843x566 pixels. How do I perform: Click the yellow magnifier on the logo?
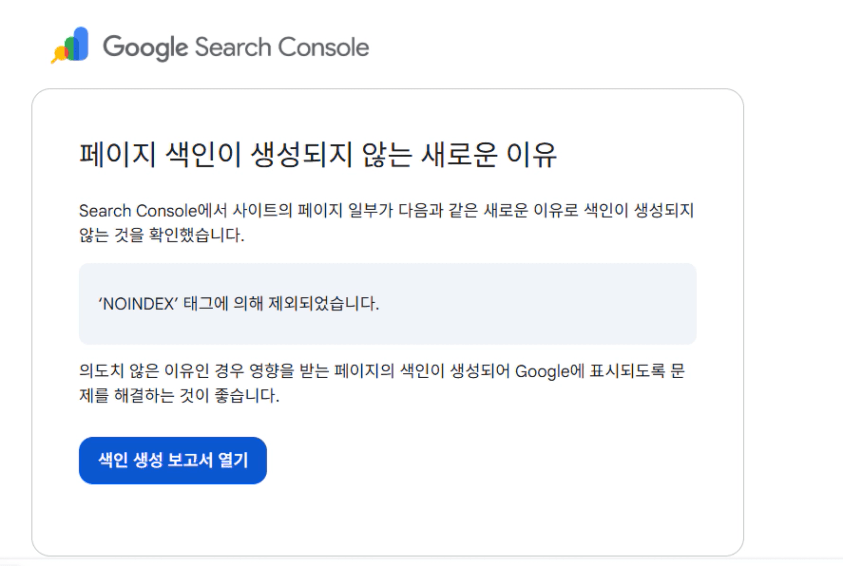[x=59, y=55]
